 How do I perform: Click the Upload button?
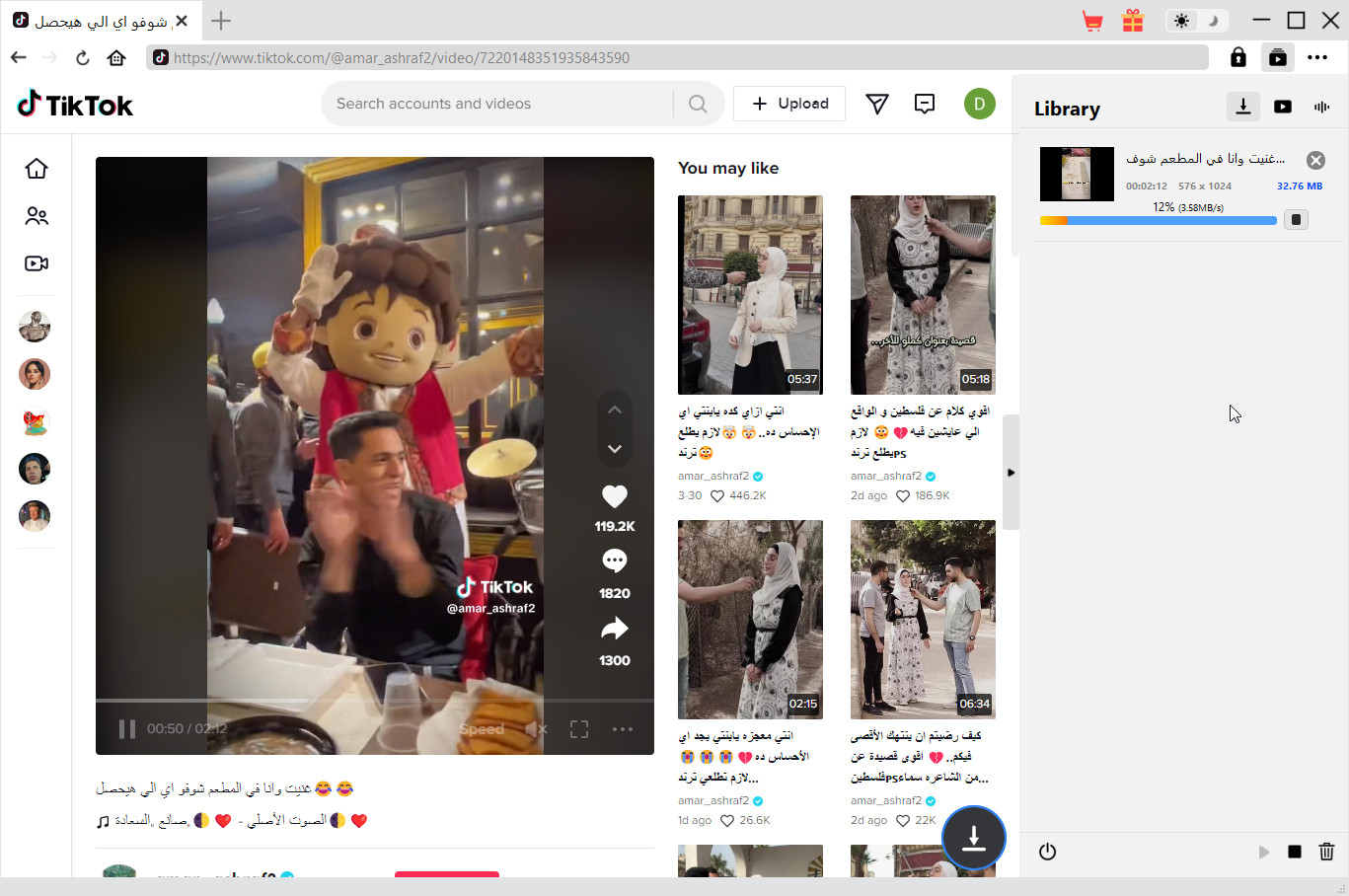789,104
